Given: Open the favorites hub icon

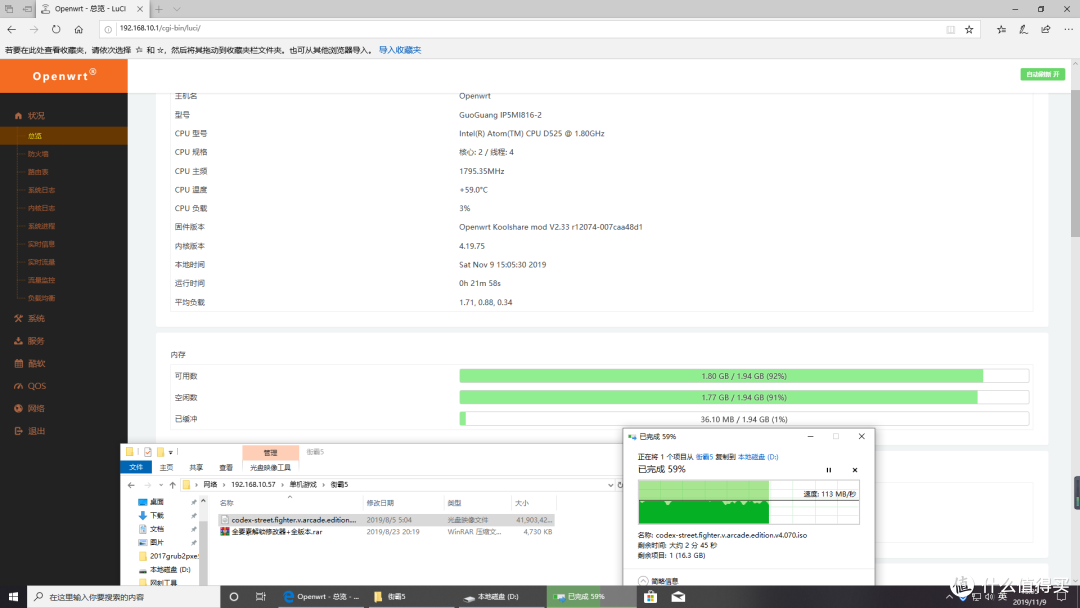Looking at the screenshot, I should [x=1001, y=29].
